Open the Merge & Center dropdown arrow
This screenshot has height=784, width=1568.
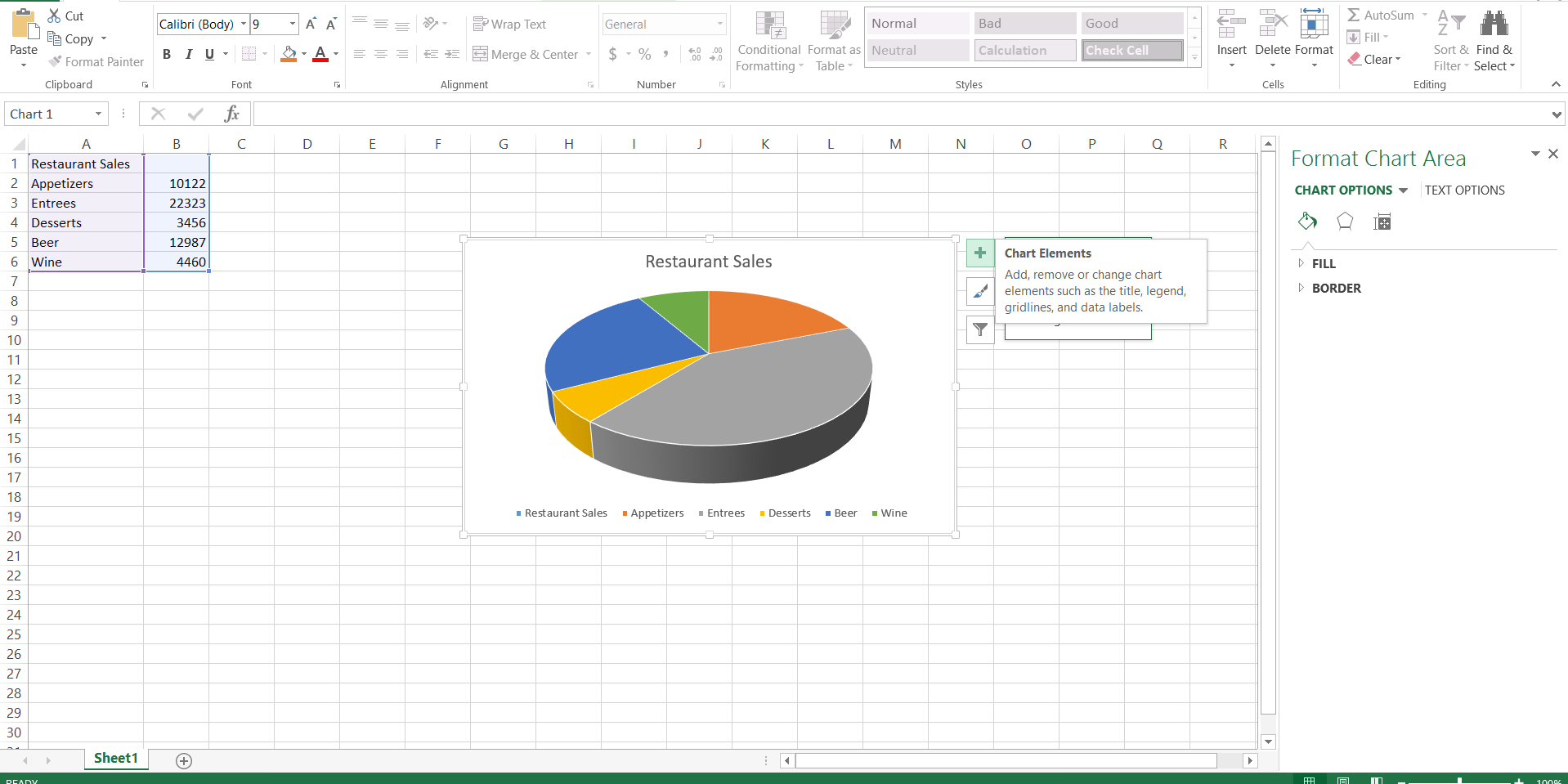point(589,54)
